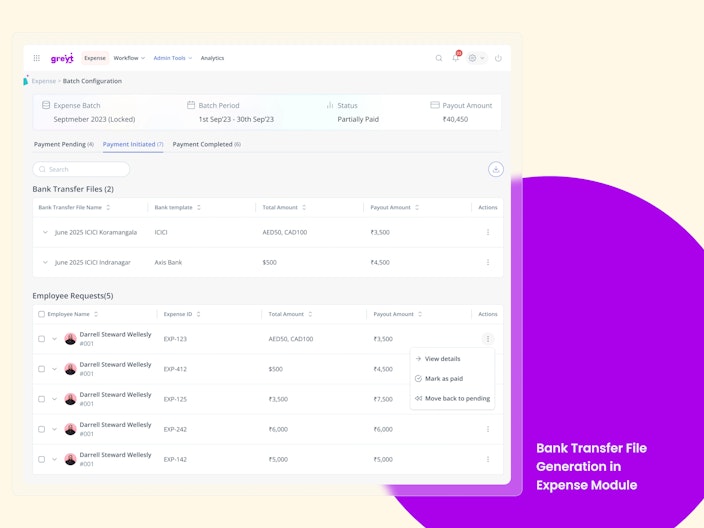Screen dimensions: 704x528
Task: Click the ₹40,450 payout amount value
Action: 455,119
